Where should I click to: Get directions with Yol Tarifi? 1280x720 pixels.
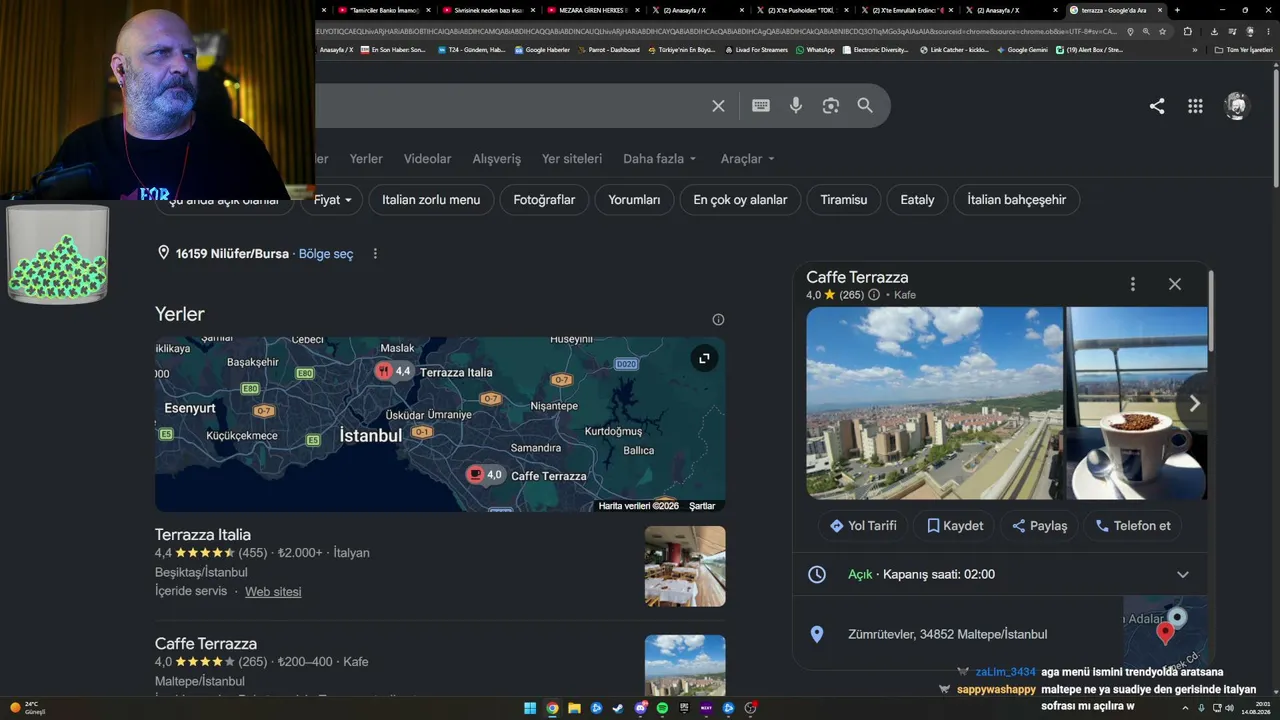click(x=862, y=526)
